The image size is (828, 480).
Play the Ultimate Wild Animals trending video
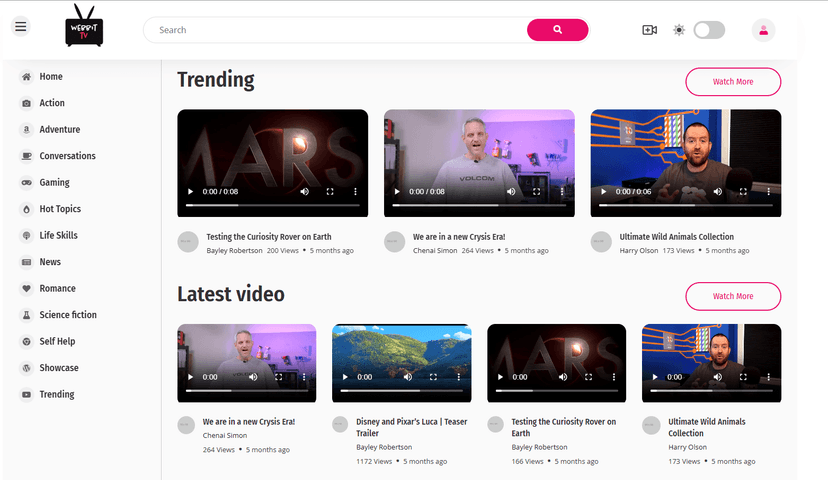point(602,191)
